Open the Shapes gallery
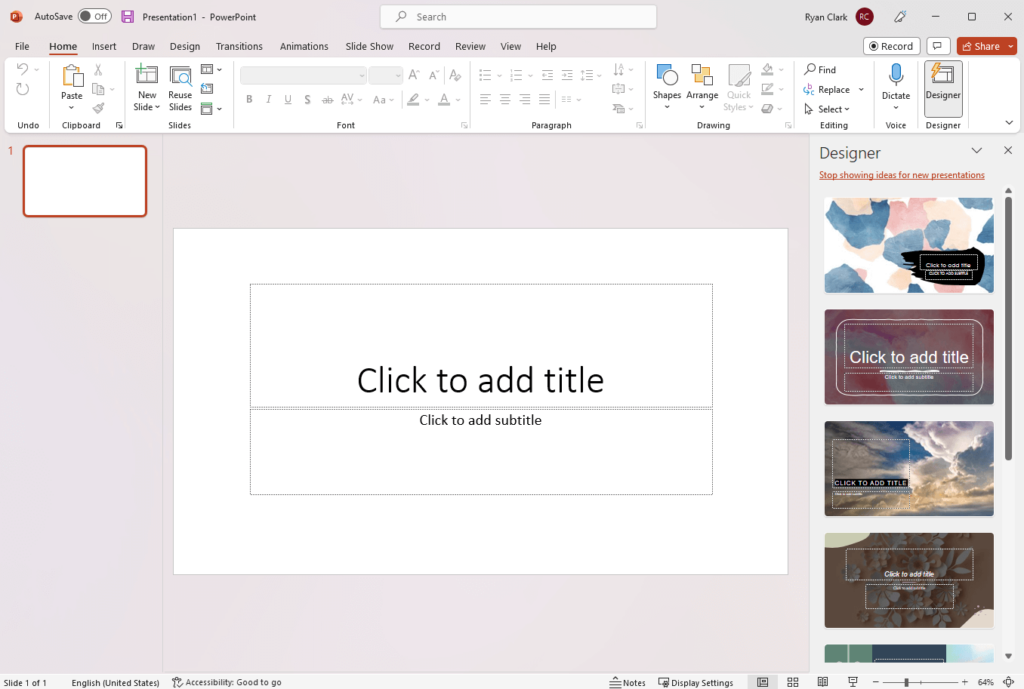This screenshot has width=1024, height=689. click(x=667, y=88)
